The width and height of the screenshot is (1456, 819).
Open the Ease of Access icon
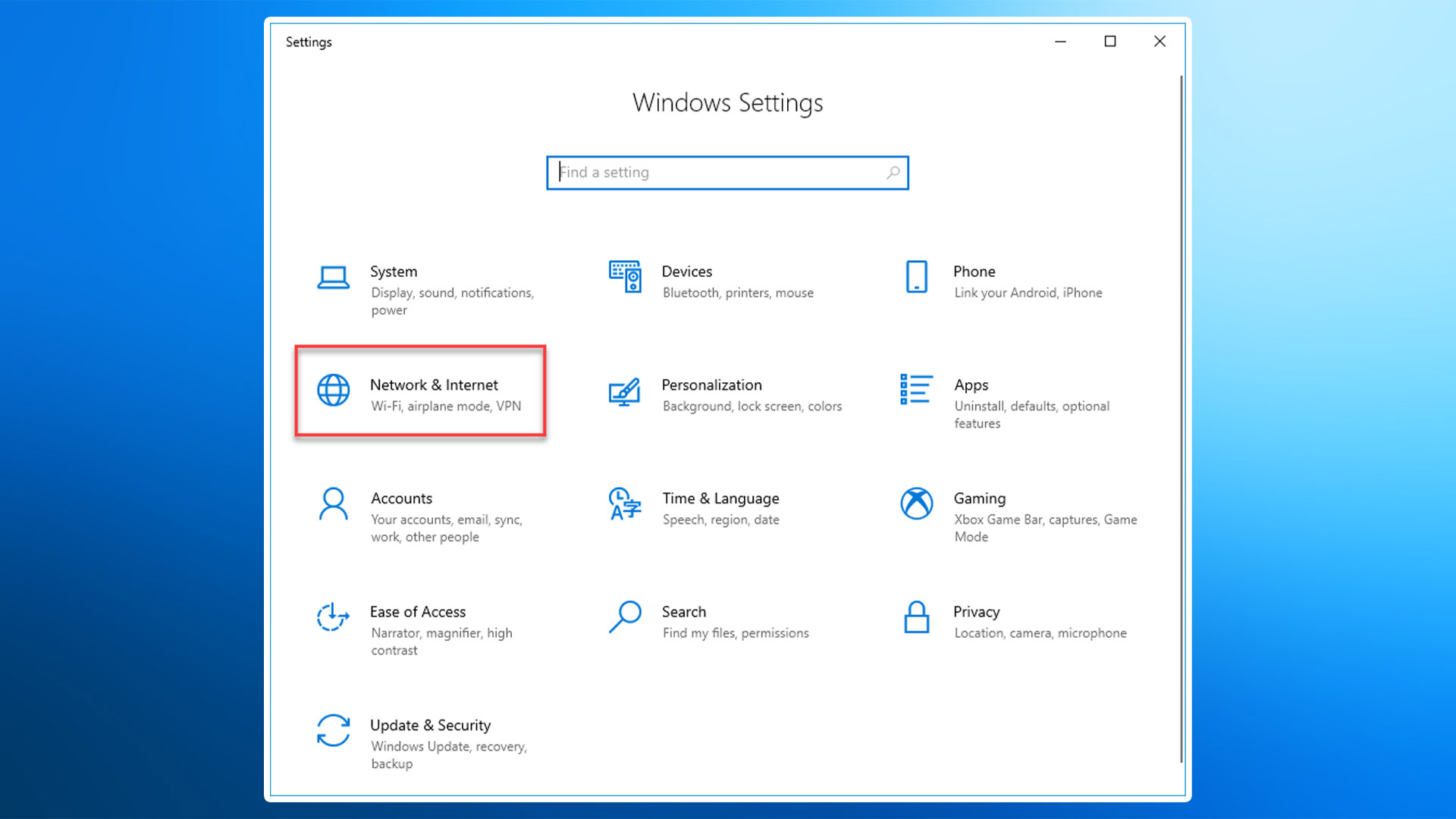333,617
